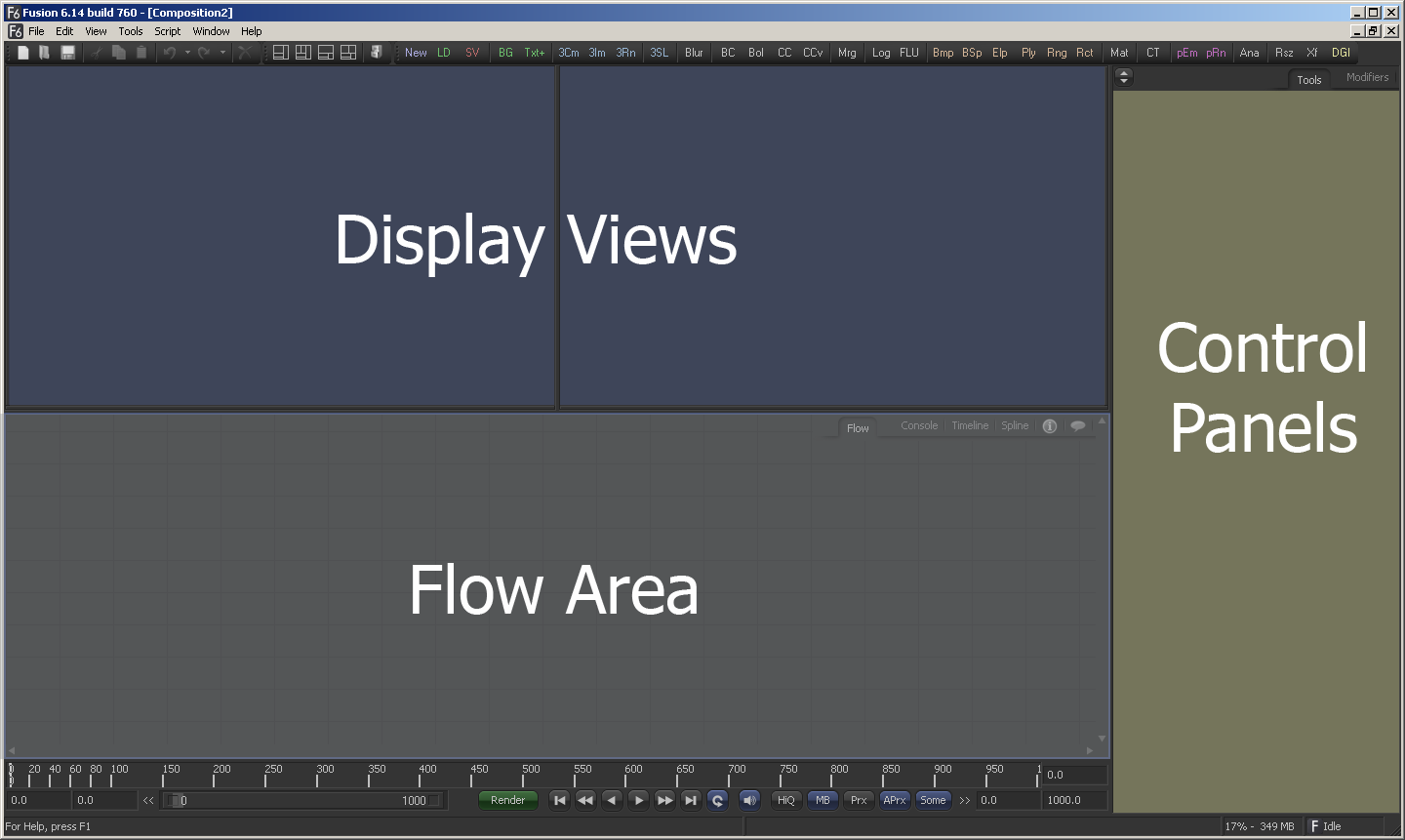
Task: Switch to the Modifiers tab
Action: coord(1367,77)
